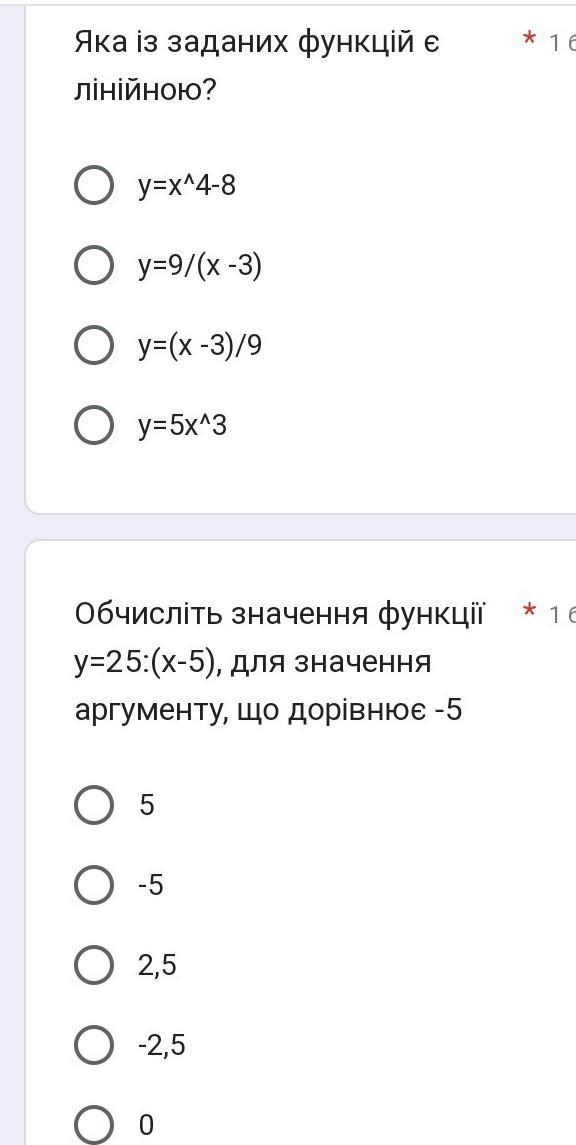Click the y=9/(x -3) option label text
The height and width of the screenshot is (1145, 576).
pos(200,267)
